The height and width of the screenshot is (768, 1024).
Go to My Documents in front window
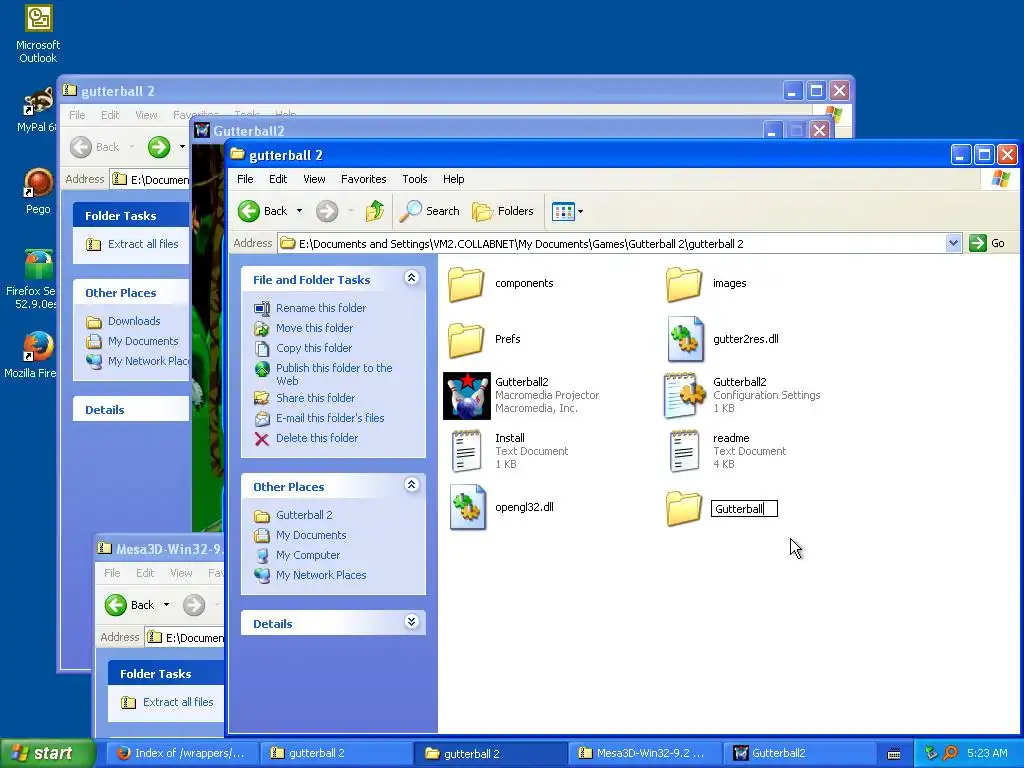(x=311, y=536)
